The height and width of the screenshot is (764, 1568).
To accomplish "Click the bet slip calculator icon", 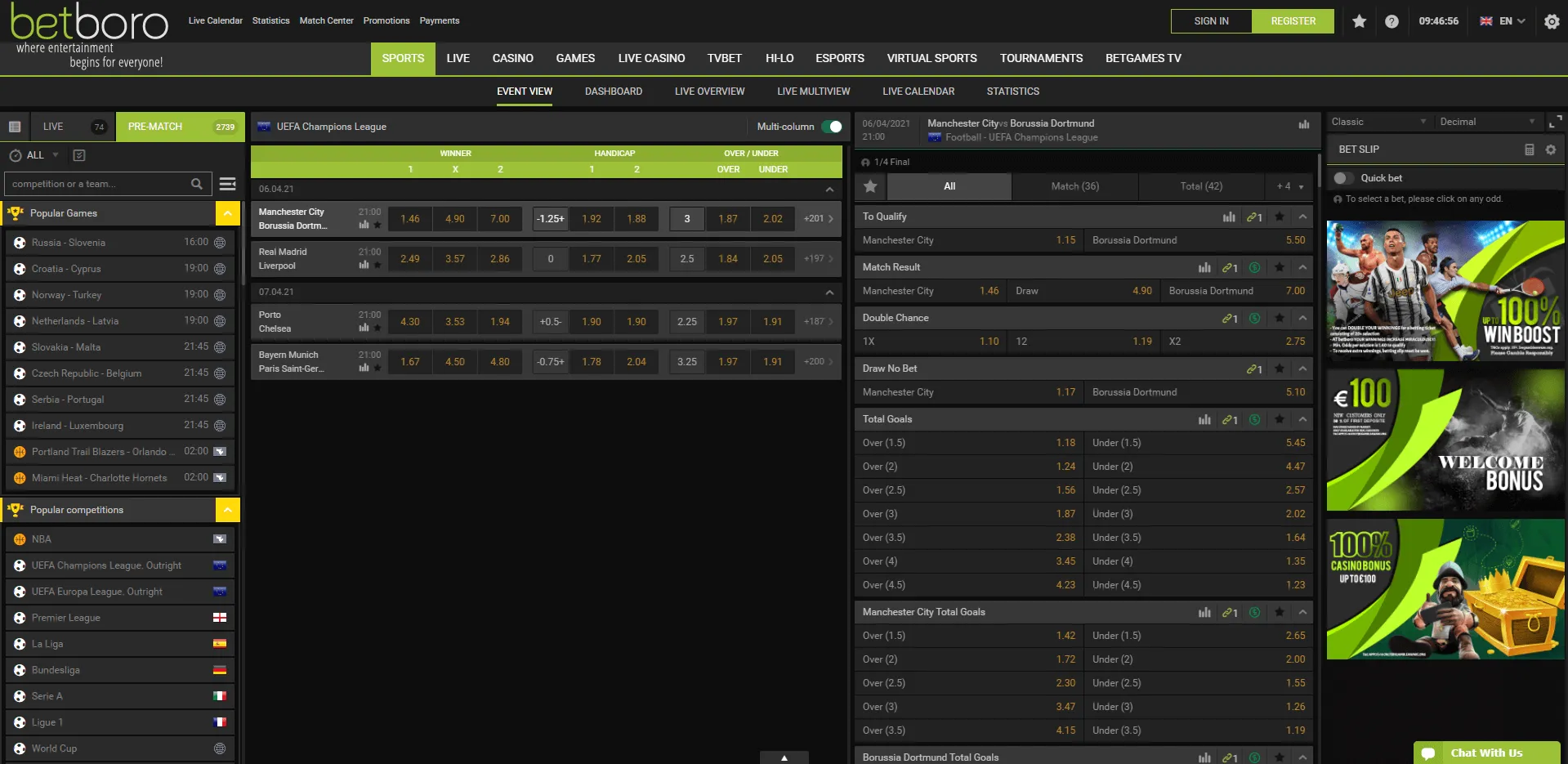I will point(1529,150).
